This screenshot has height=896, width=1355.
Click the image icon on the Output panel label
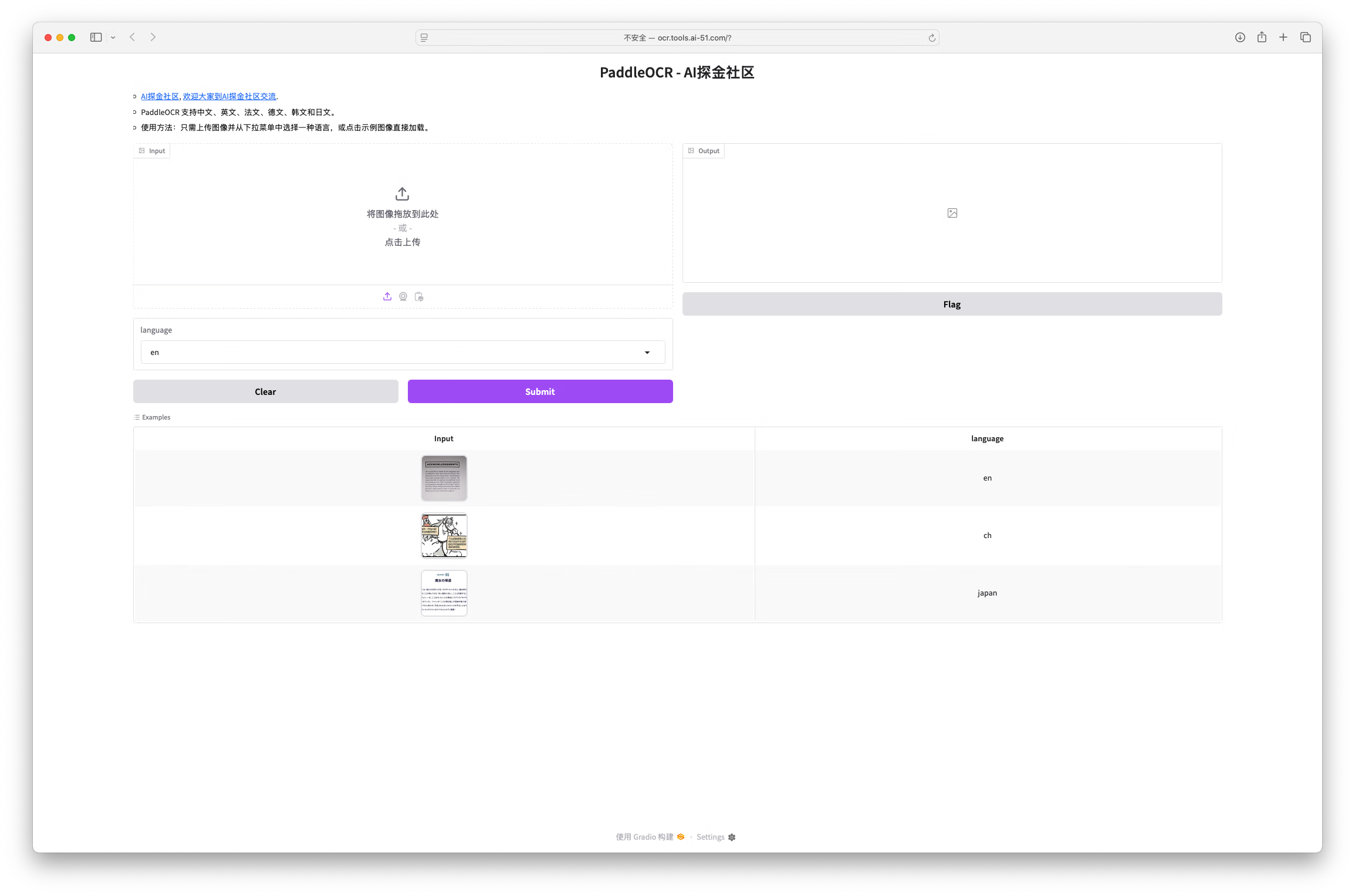click(x=691, y=150)
